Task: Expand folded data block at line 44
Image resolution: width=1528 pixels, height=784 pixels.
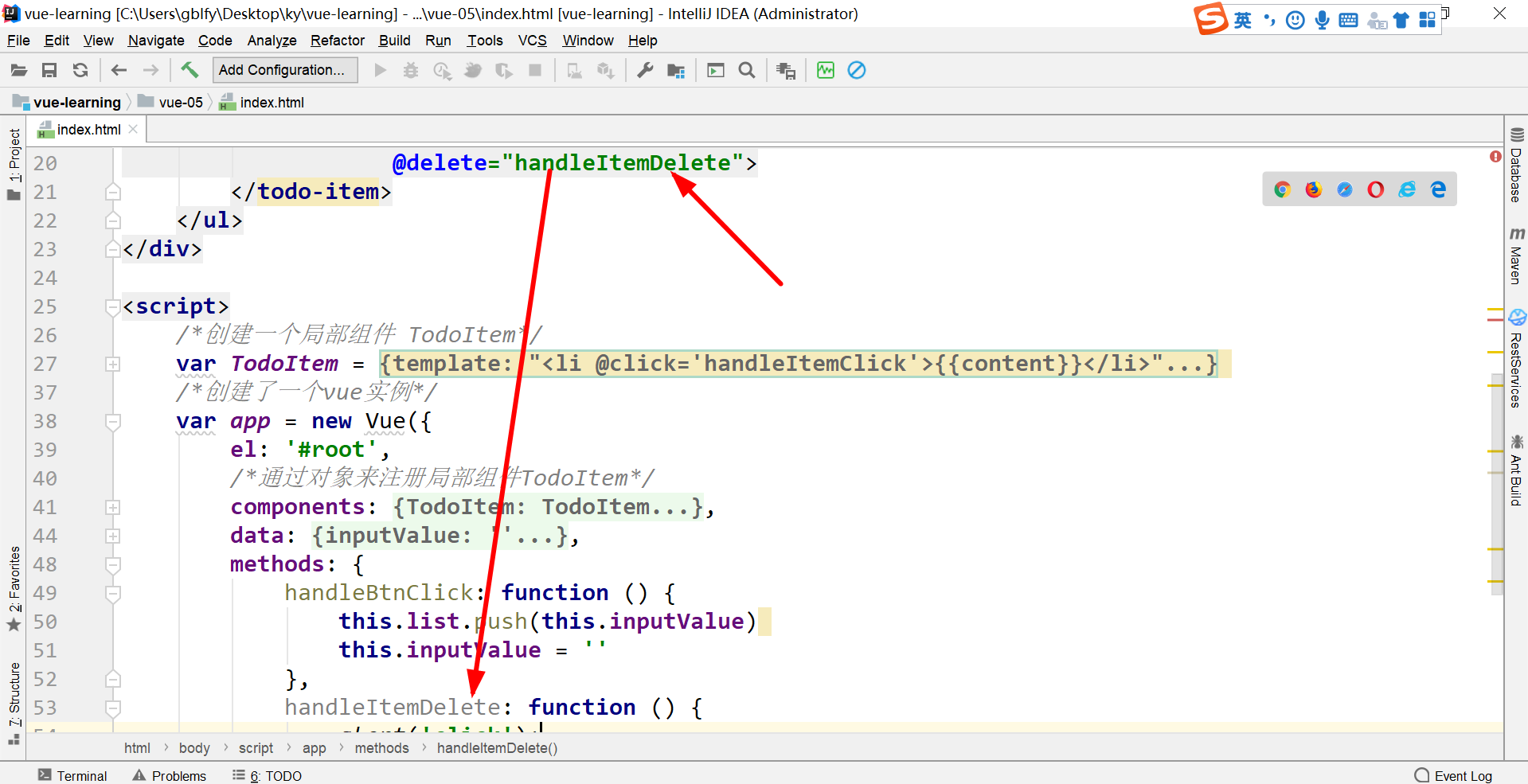Action: [x=113, y=536]
